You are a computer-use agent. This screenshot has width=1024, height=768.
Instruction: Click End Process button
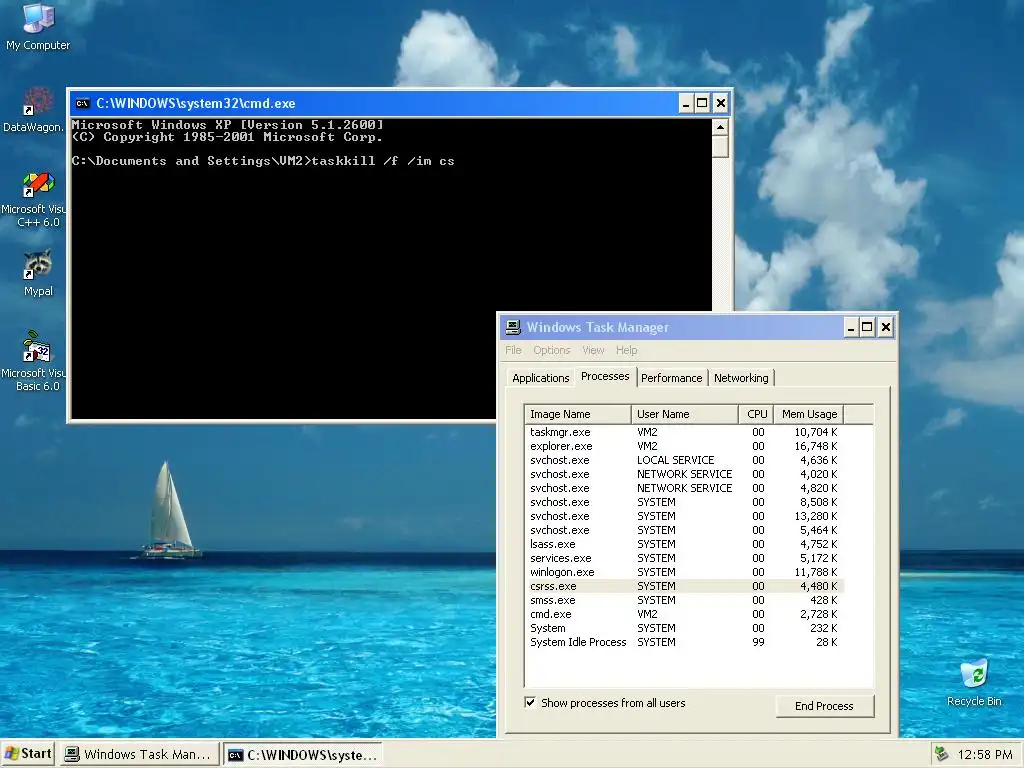click(x=824, y=706)
